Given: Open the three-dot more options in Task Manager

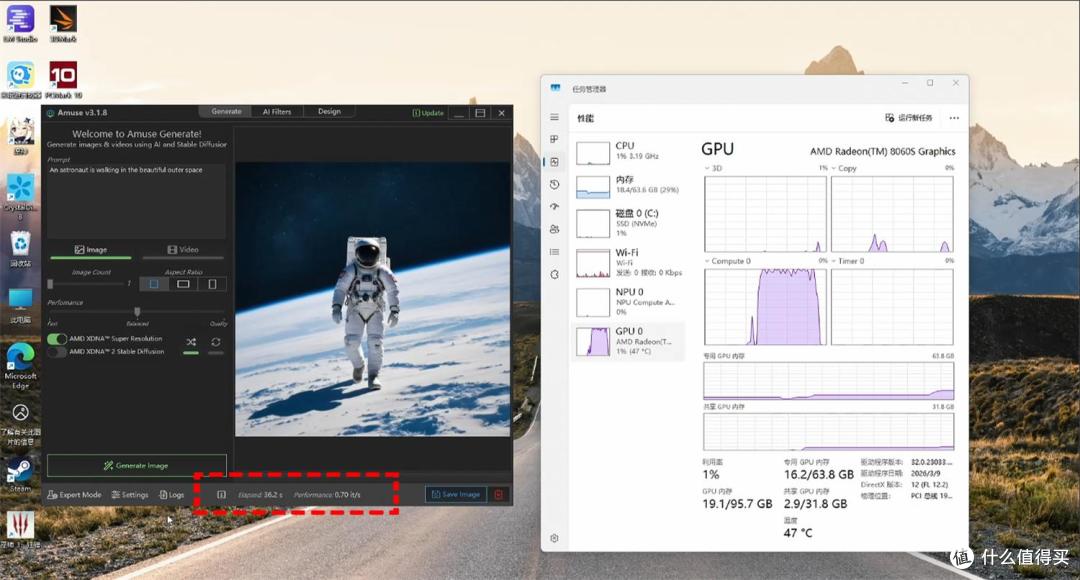Looking at the screenshot, I should tap(954, 118).
